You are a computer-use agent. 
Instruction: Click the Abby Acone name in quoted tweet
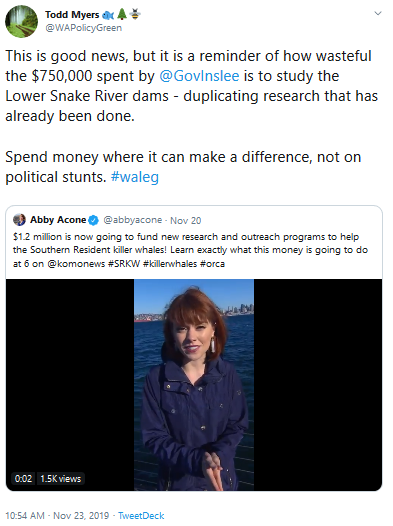(x=58, y=220)
